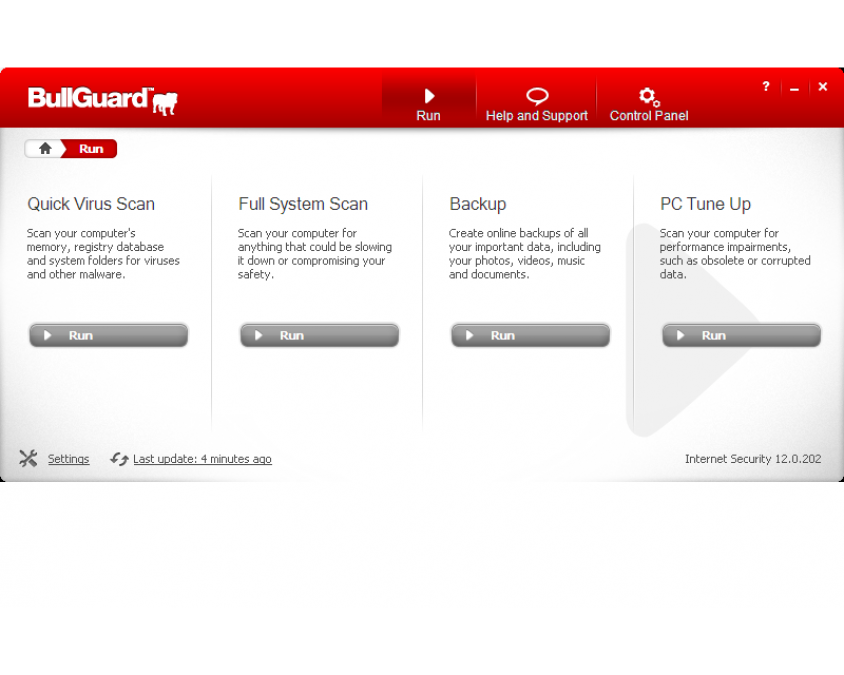844x675 pixels.
Task: Click the Quick Virus Scan heading
Action: tap(91, 204)
